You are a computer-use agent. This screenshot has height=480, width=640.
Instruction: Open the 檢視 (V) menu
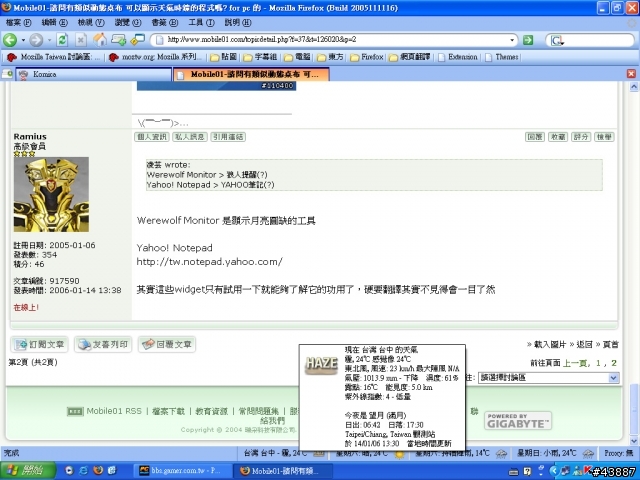[x=91, y=22]
